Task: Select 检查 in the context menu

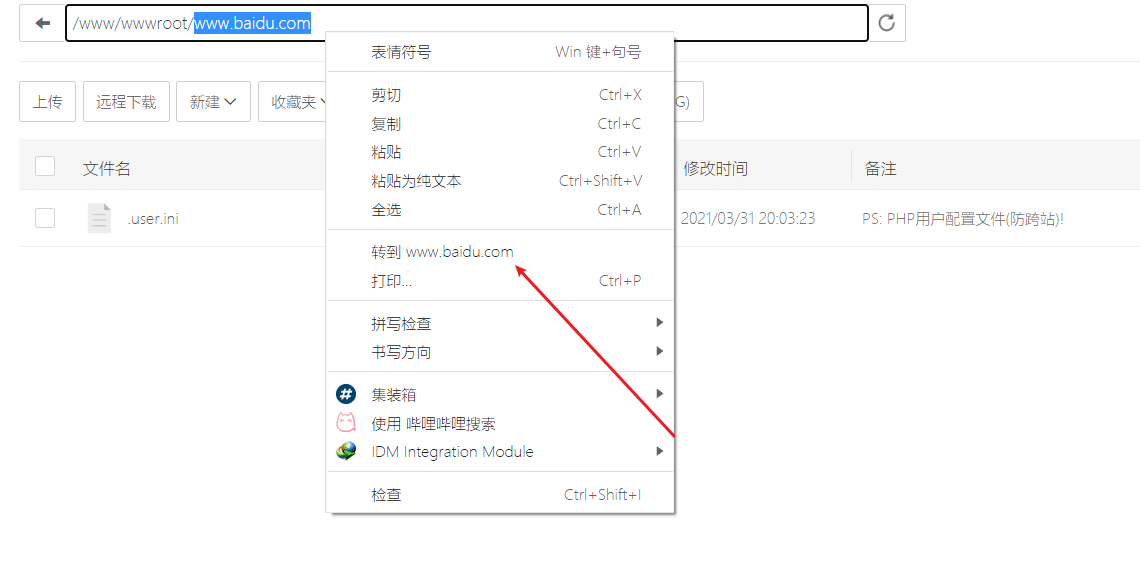Action: point(500,494)
